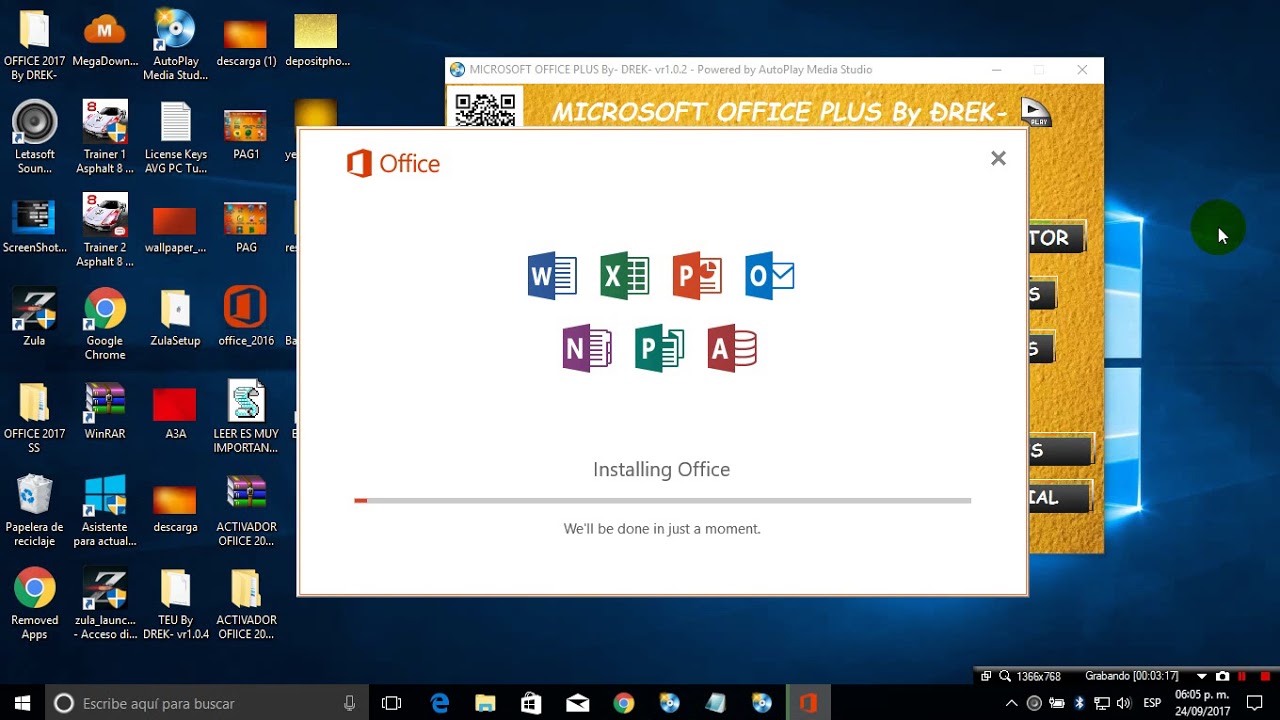The height and width of the screenshot is (720, 1280).
Task: Select the 'Asistente para actual...' desktop icon
Action: coord(105,511)
